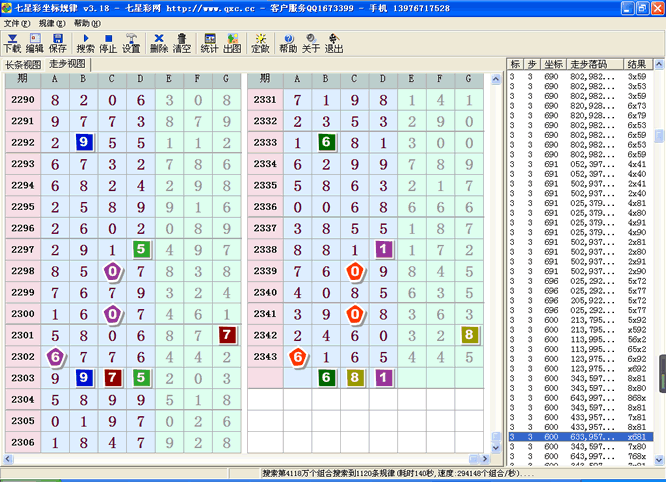Select result row with 768x

[581, 457]
